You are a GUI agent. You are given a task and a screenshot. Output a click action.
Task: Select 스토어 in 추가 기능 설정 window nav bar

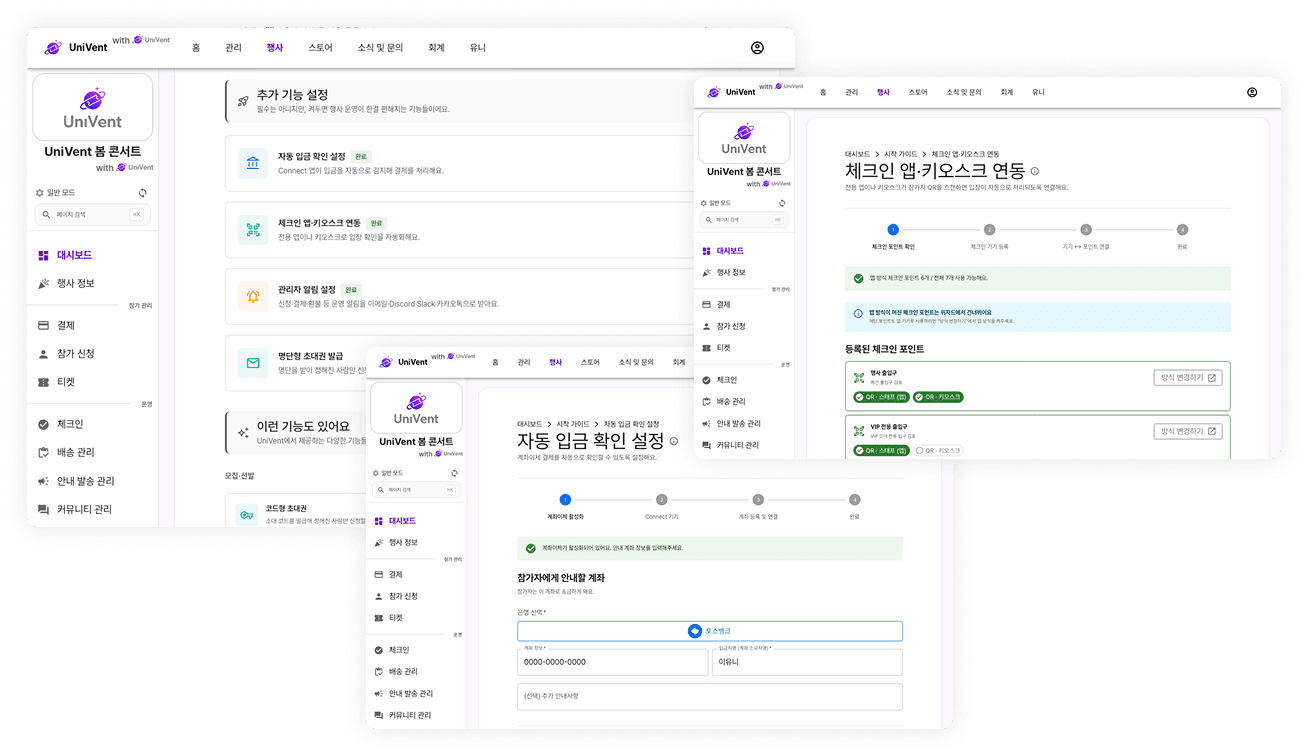tap(320, 48)
